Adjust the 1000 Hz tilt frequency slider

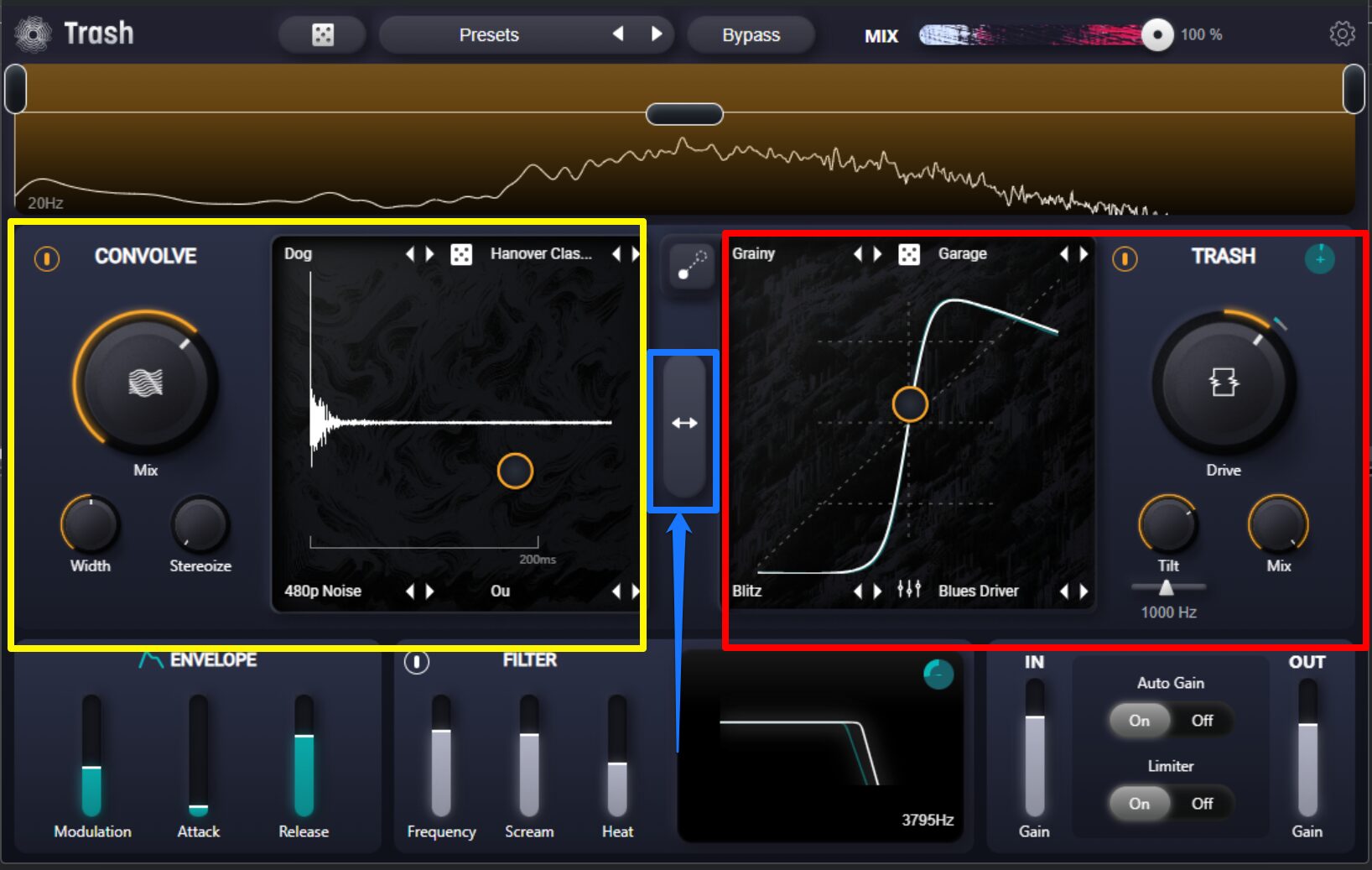(1166, 587)
